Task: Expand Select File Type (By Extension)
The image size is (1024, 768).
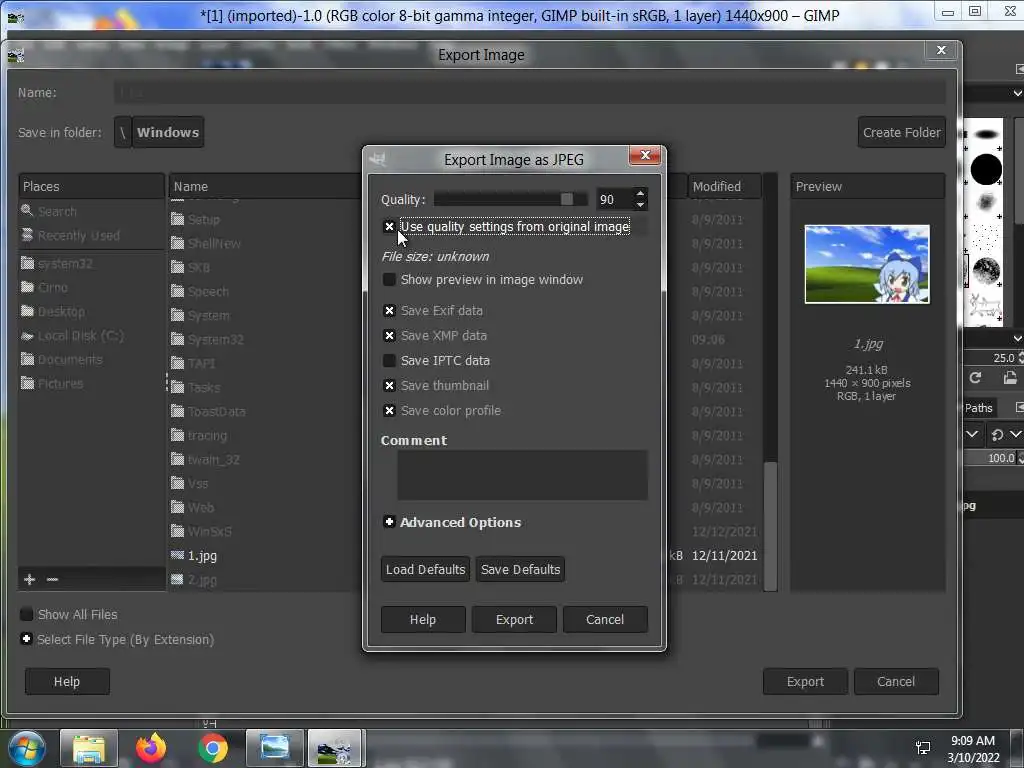Action: [26, 639]
